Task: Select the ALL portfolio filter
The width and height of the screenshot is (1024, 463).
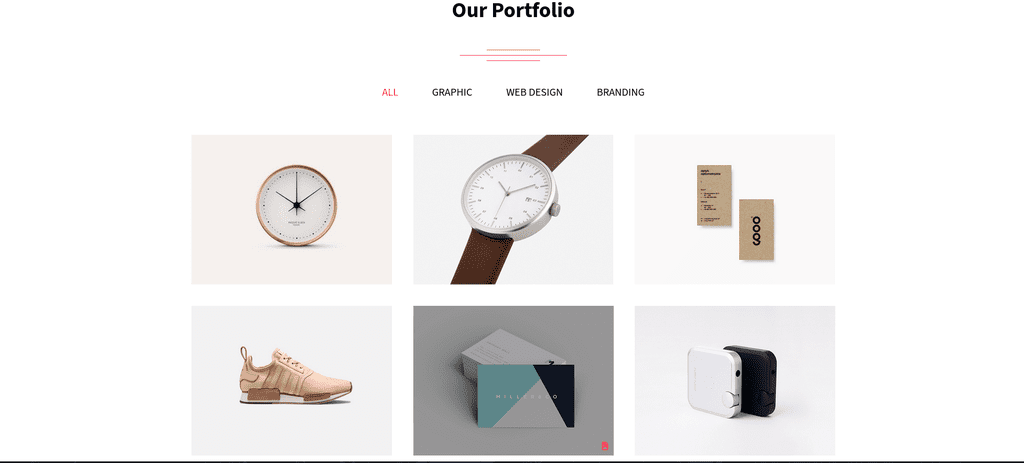Action: pos(390,93)
